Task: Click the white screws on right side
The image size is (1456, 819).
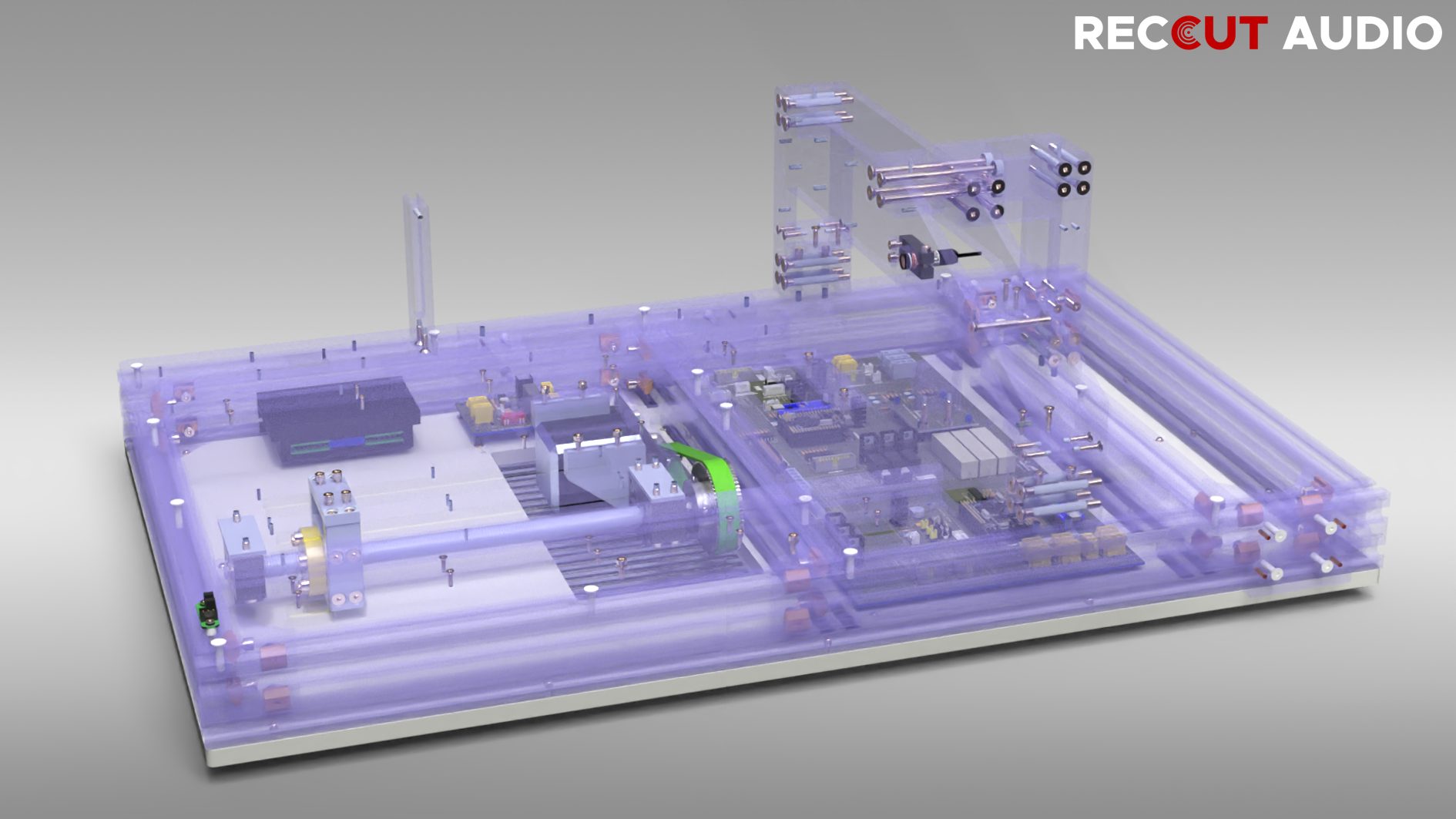Action: [1300, 549]
